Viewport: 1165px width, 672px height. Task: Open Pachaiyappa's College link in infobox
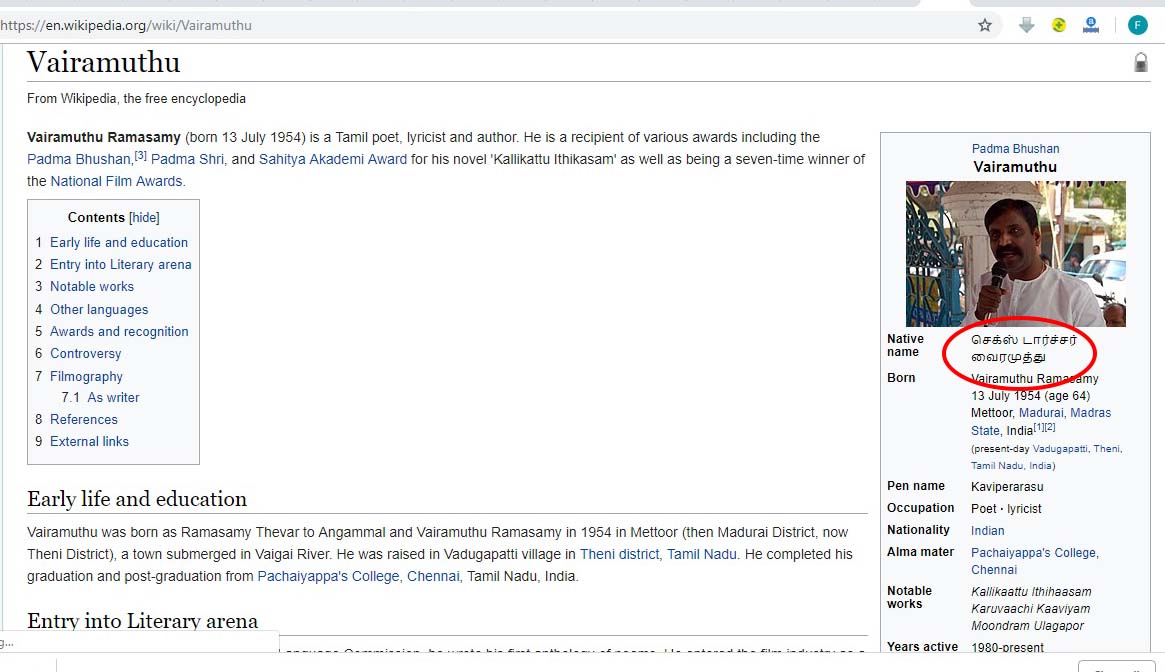click(1034, 553)
